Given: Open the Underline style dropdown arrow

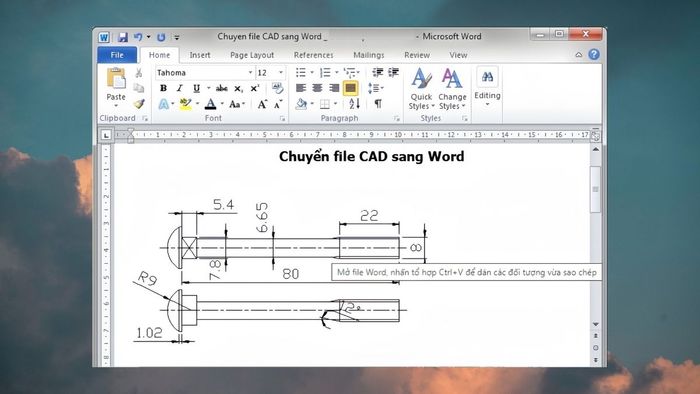Looking at the screenshot, I should pyautogui.click(x=208, y=88).
